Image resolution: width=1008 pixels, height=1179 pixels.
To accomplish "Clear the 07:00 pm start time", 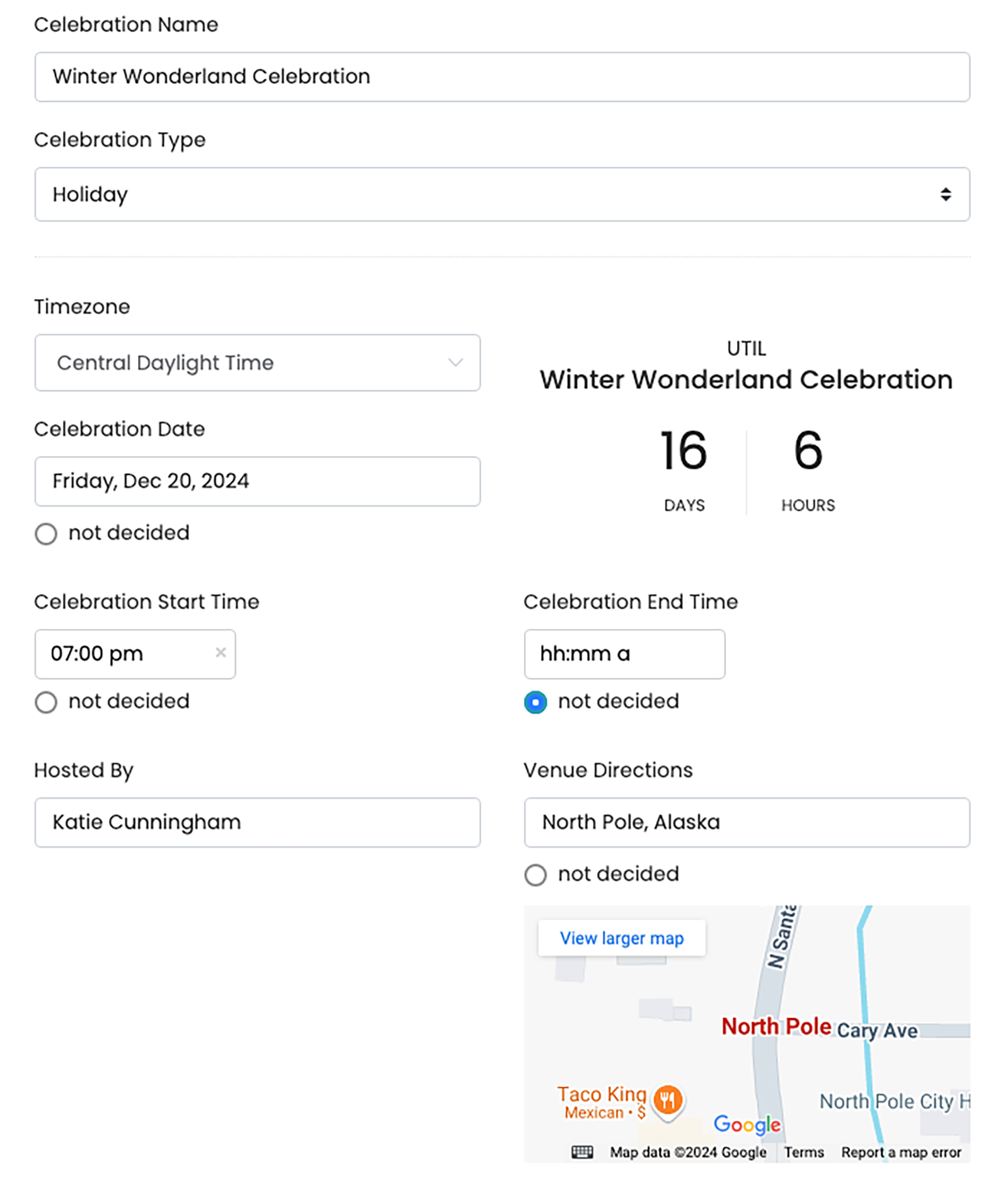I will (220, 652).
